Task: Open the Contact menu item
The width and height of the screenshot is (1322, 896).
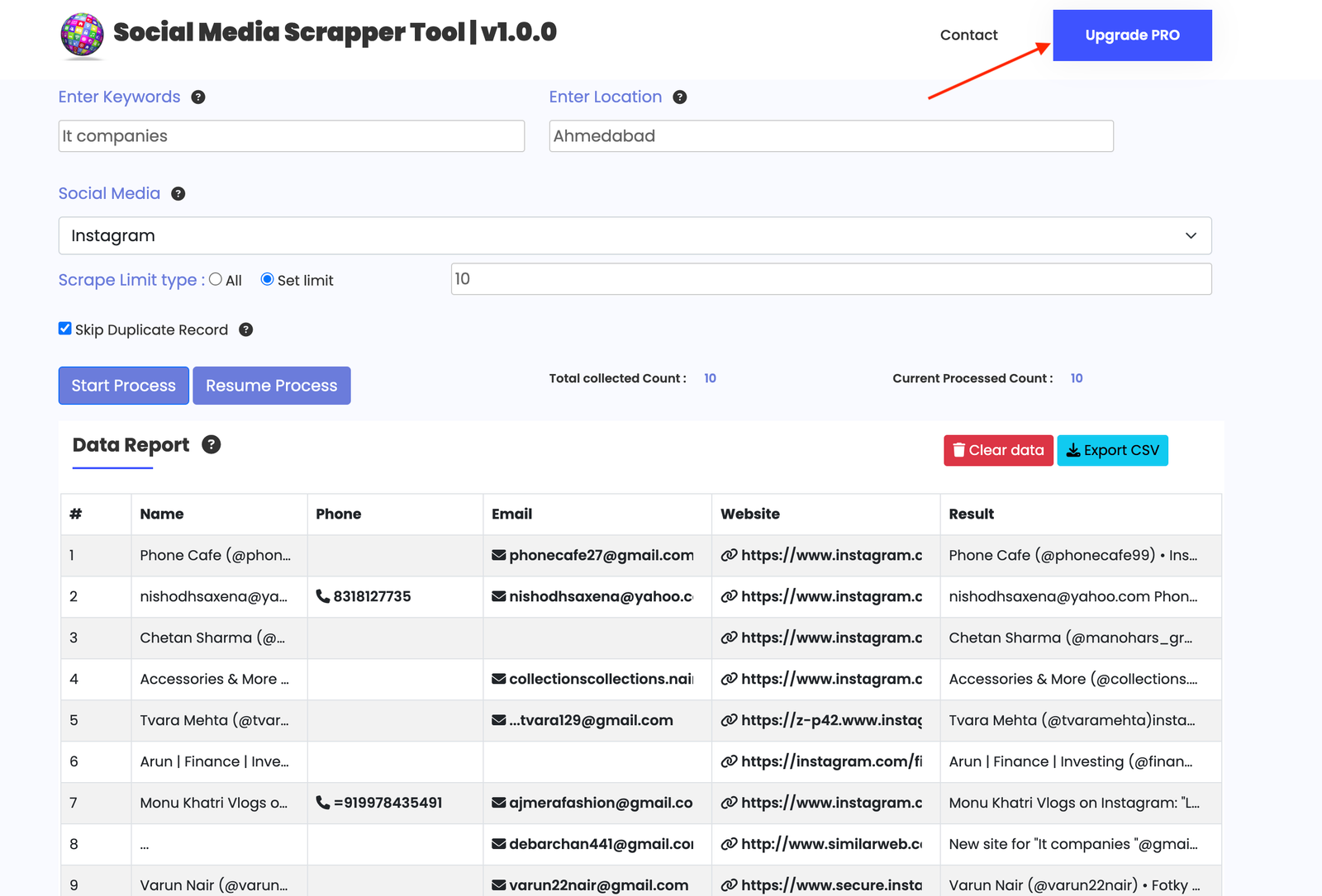Action: (x=968, y=35)
